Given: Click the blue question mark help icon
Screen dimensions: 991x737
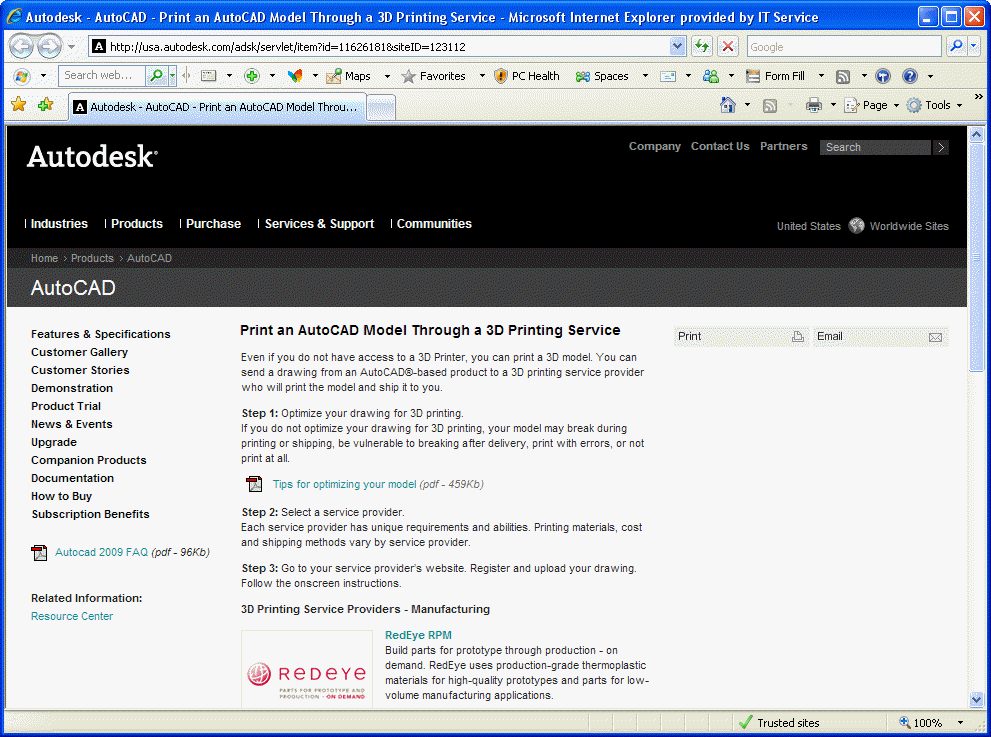Looking at the screenshot, I should (x=909, y=76).
